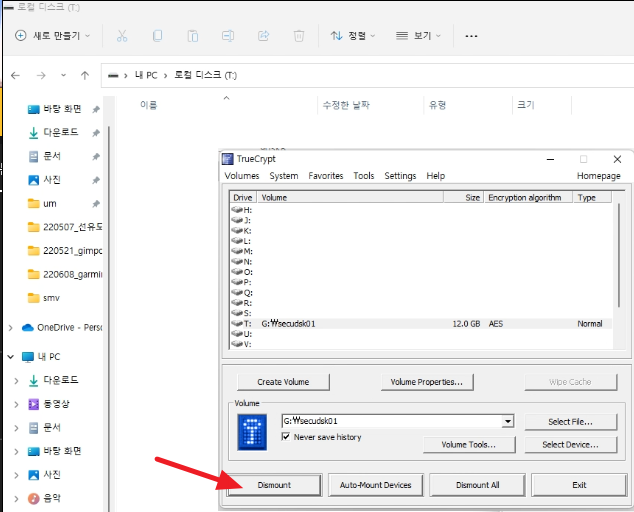Click 내 PC in the address breadcrumb
The width and height of the screenshot is (634, 512).
coord(146,75)
